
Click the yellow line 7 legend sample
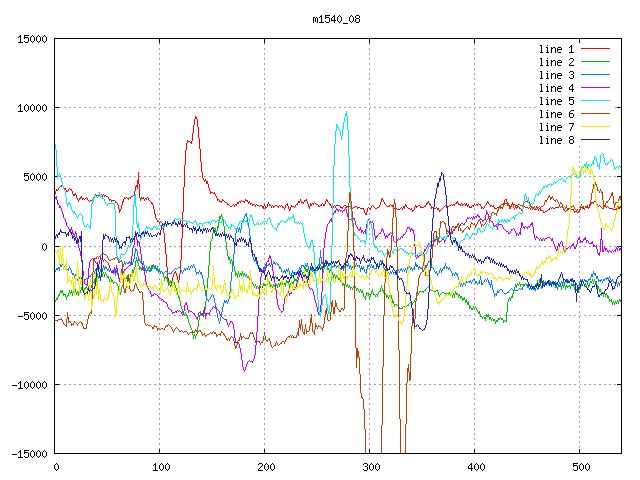coord(596,127)
